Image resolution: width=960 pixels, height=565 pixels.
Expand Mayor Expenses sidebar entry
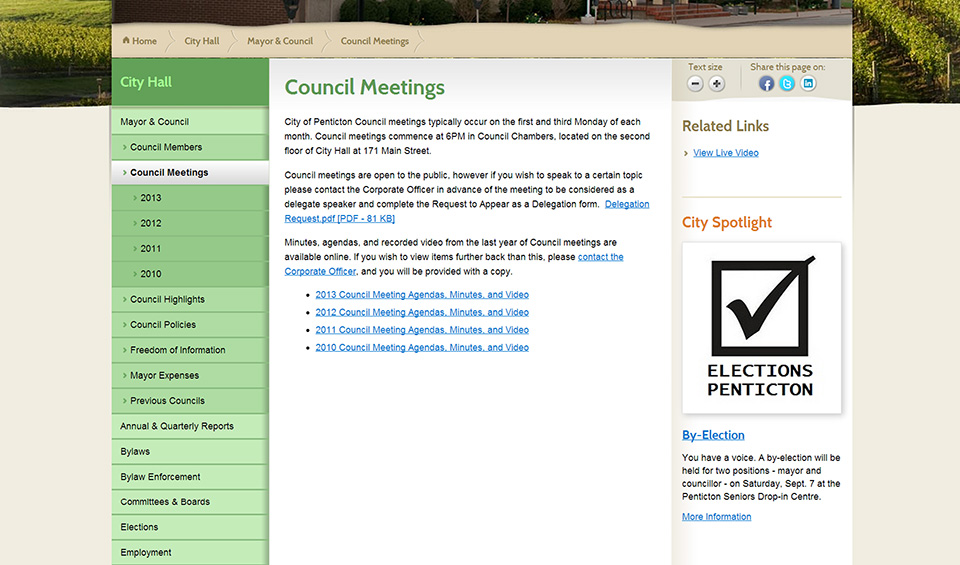[164, 375]
